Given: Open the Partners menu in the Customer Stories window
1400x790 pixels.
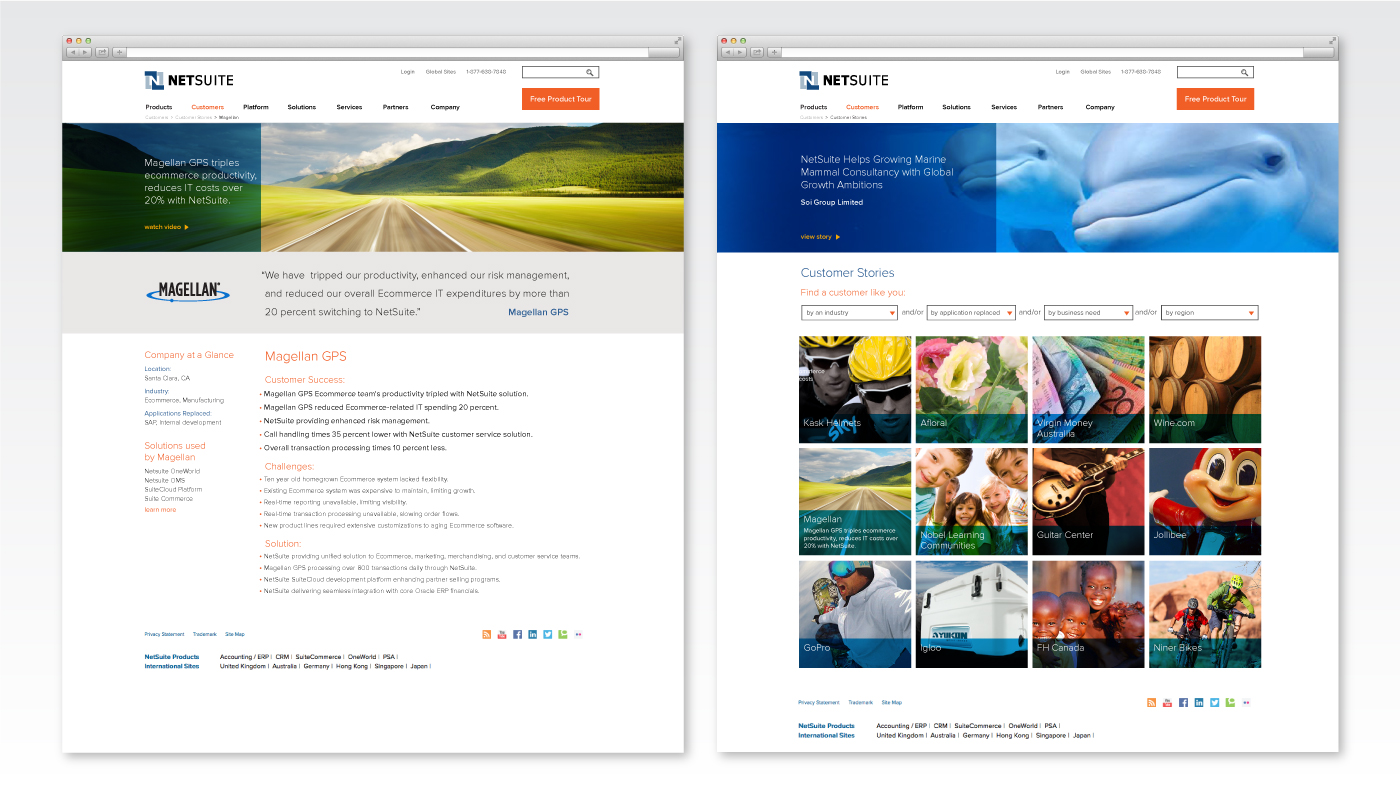Looking at the screenshot, I should 1050,107.
